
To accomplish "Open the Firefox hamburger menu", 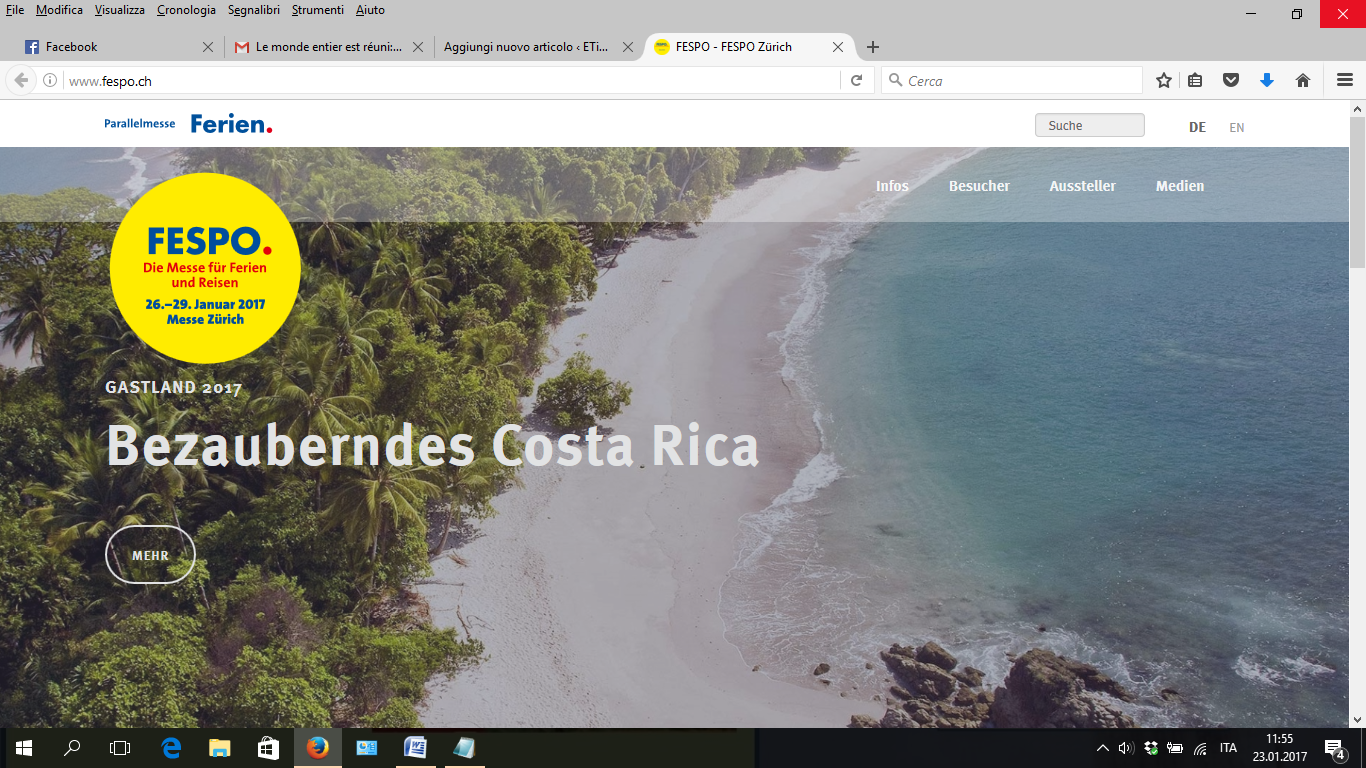I will 1345,81.
